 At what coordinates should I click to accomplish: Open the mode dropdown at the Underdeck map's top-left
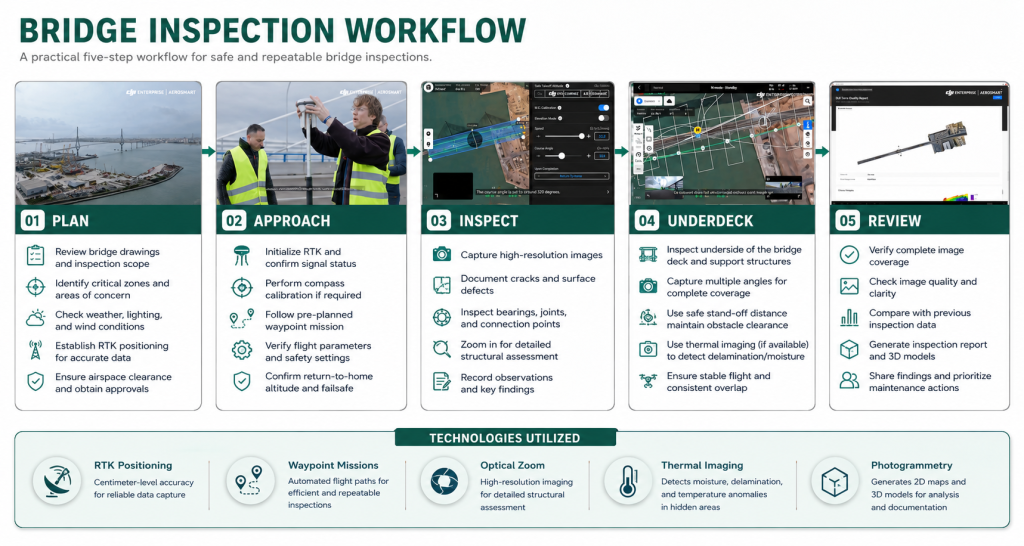[x=648, y=101]
